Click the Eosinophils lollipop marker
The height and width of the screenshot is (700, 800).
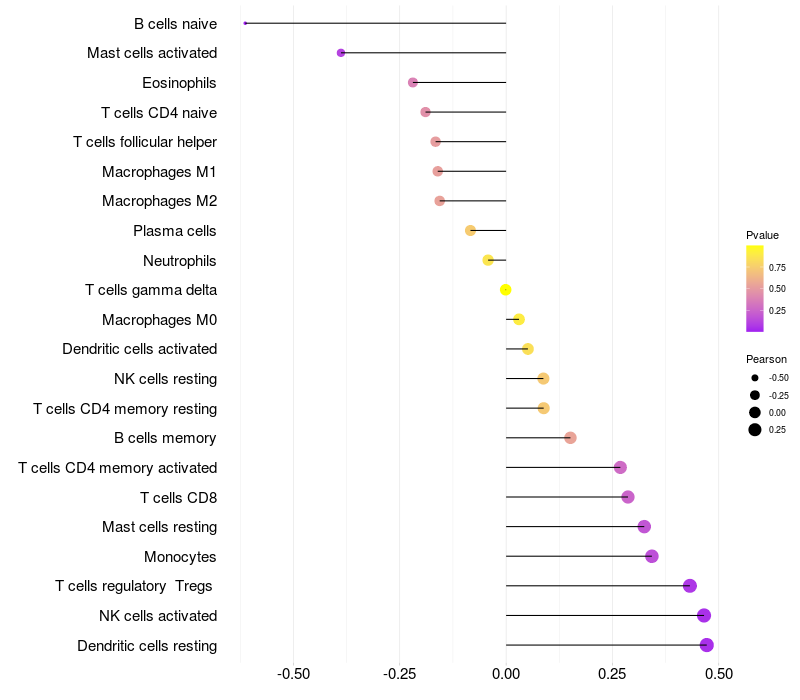click(413, 83)
